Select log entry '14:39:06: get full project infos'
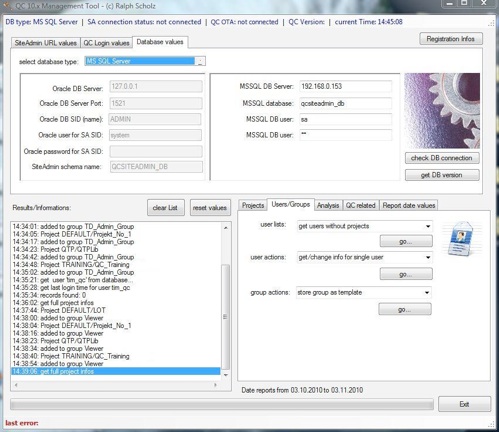This screenshot has height=432, width=499. coord(116,371)
